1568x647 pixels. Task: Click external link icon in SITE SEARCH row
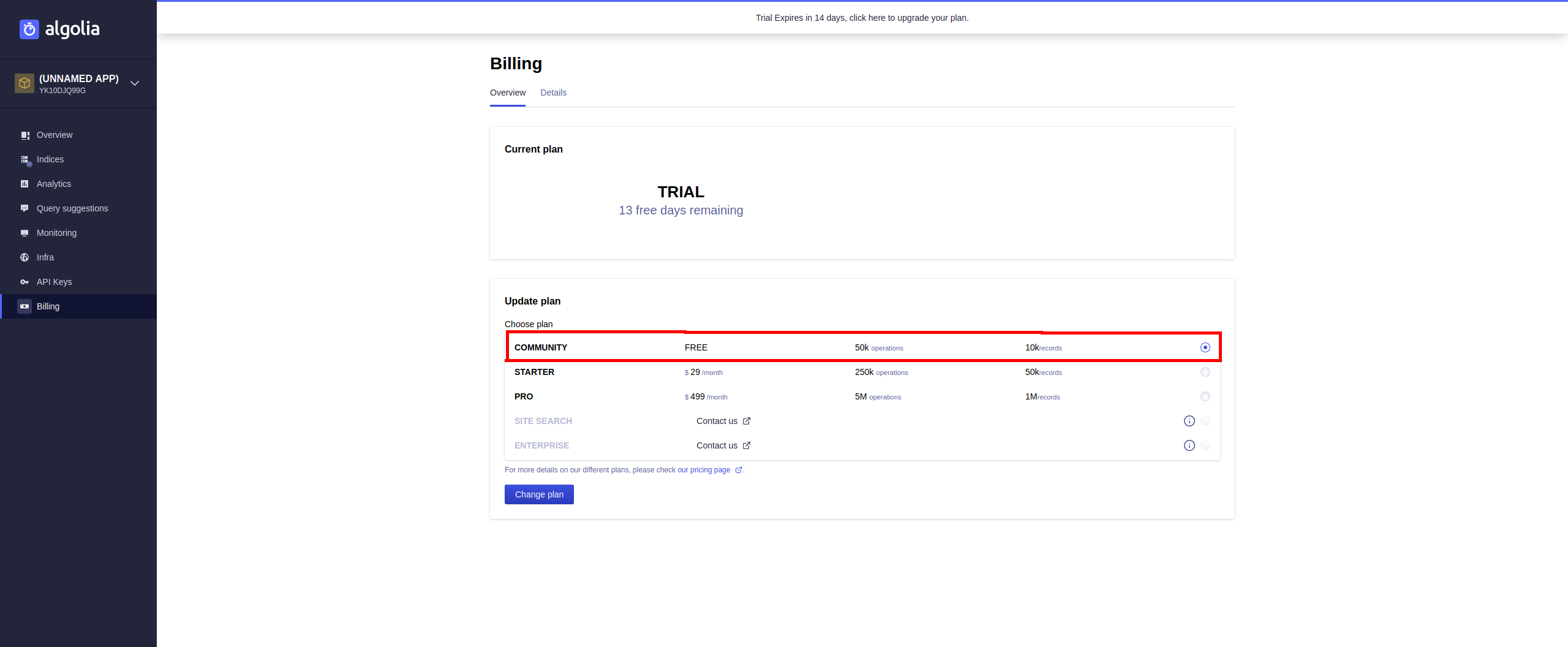point(746,421)
